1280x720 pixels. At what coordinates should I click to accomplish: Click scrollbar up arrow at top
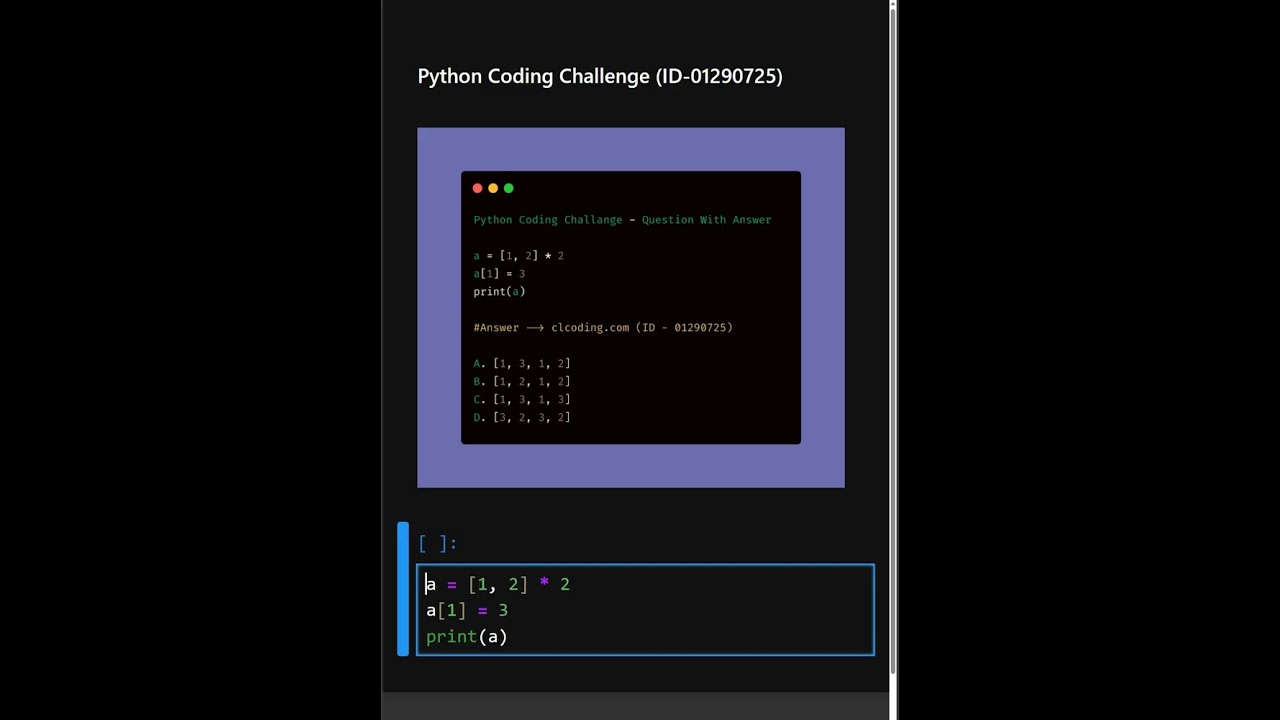[x=893, y=5]
